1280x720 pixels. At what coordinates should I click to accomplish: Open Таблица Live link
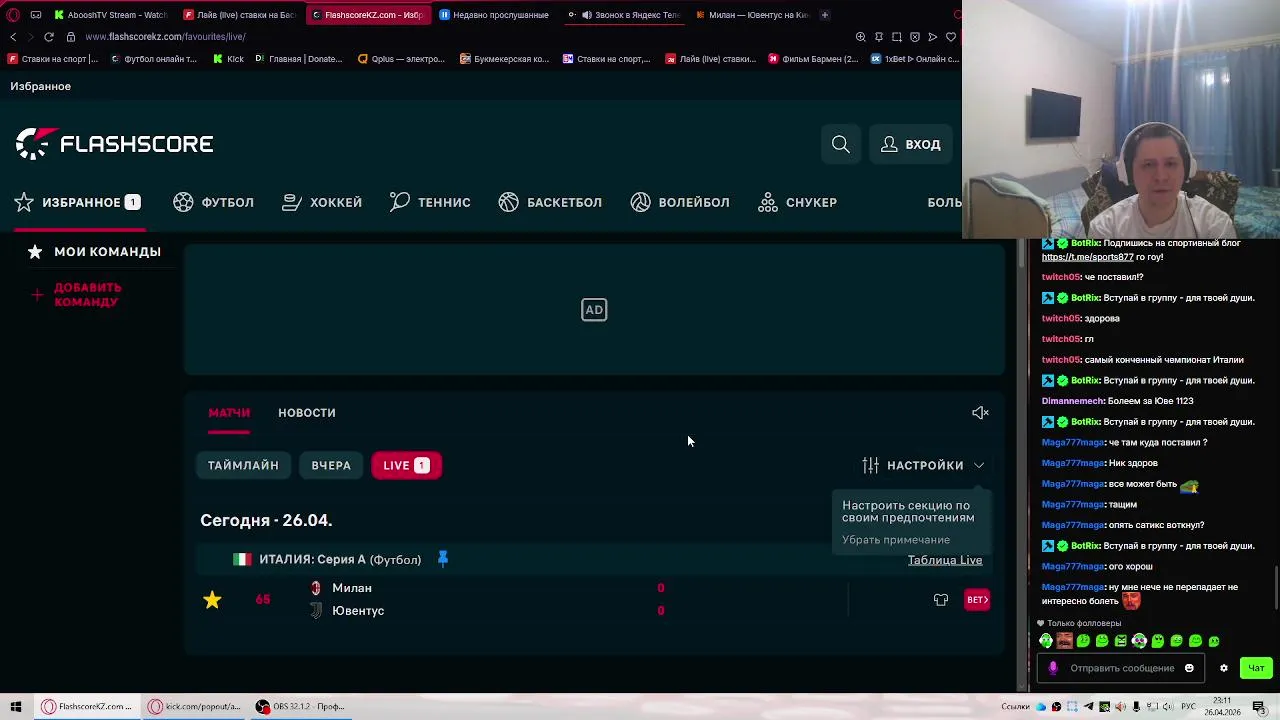(x=945, y=560)
